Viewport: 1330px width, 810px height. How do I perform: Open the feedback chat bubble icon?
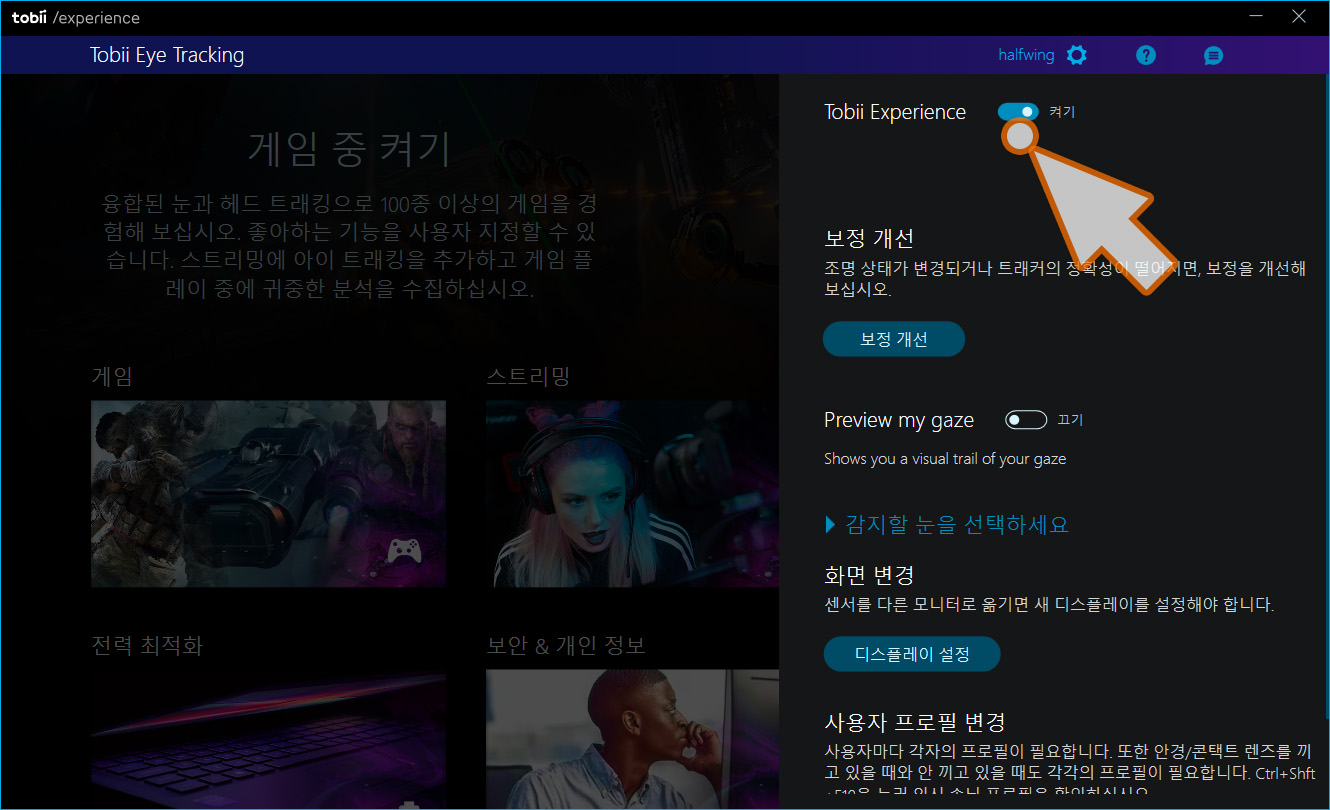tap(1213, 56)
